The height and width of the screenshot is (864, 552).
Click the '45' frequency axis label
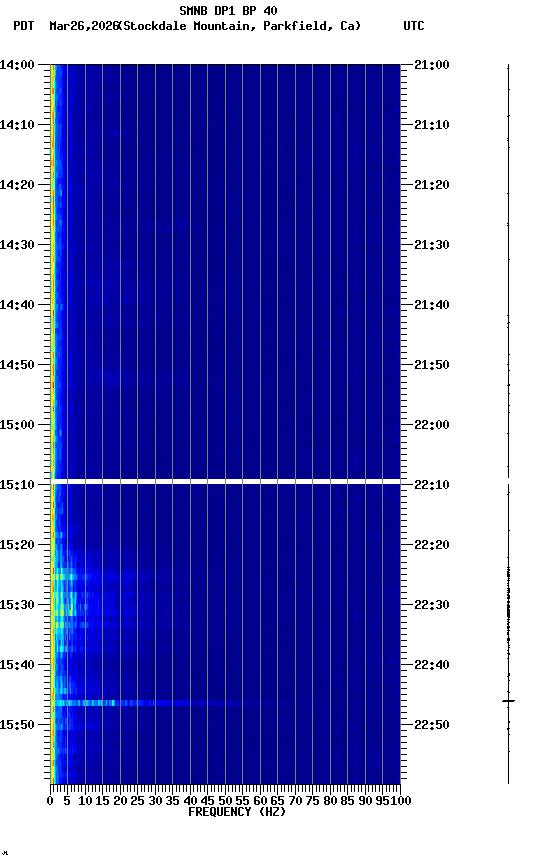coord(207,801)
